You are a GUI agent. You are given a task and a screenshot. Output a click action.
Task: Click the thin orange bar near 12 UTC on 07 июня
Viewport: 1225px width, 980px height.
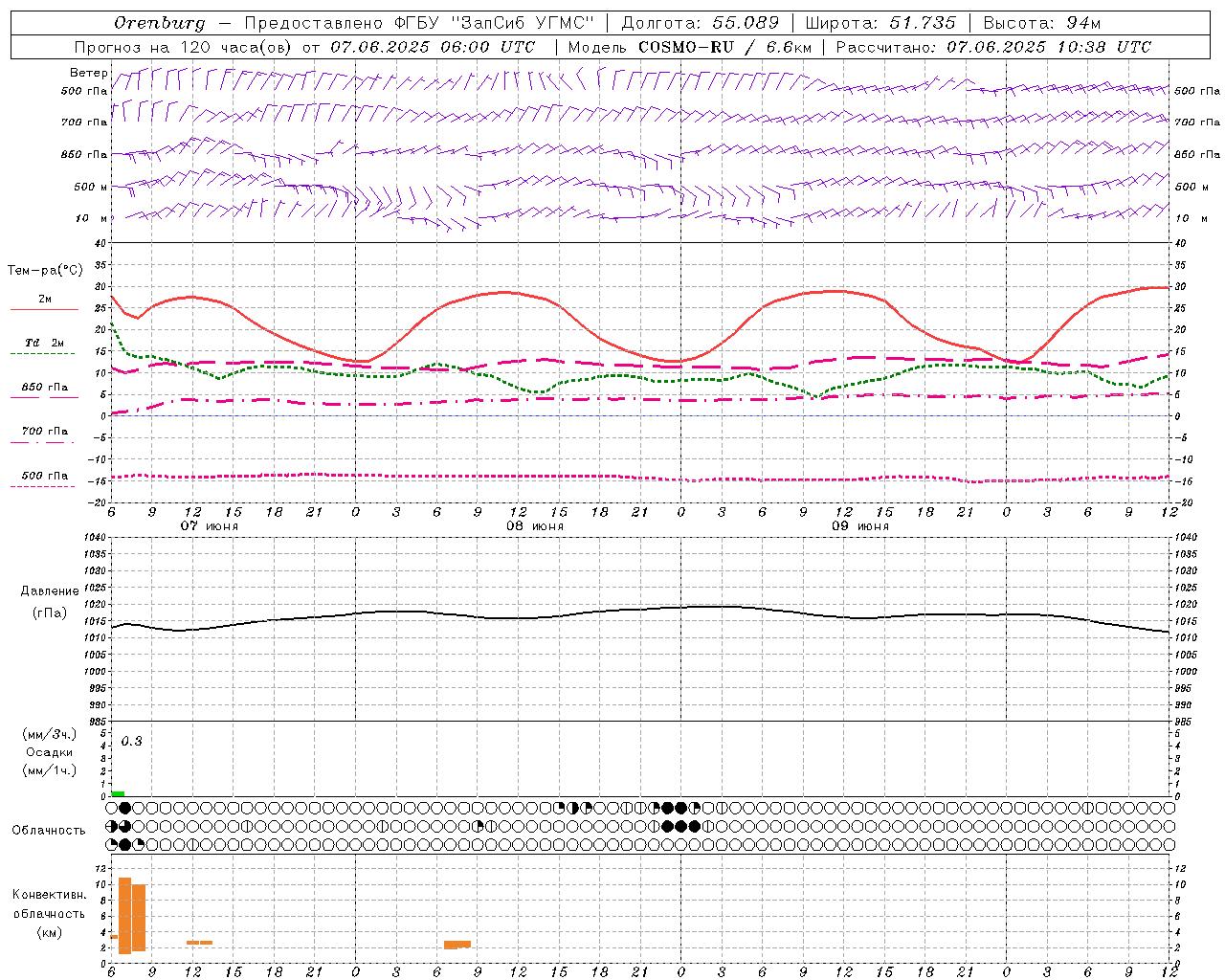pyautogui.click(x=199, y=943)
